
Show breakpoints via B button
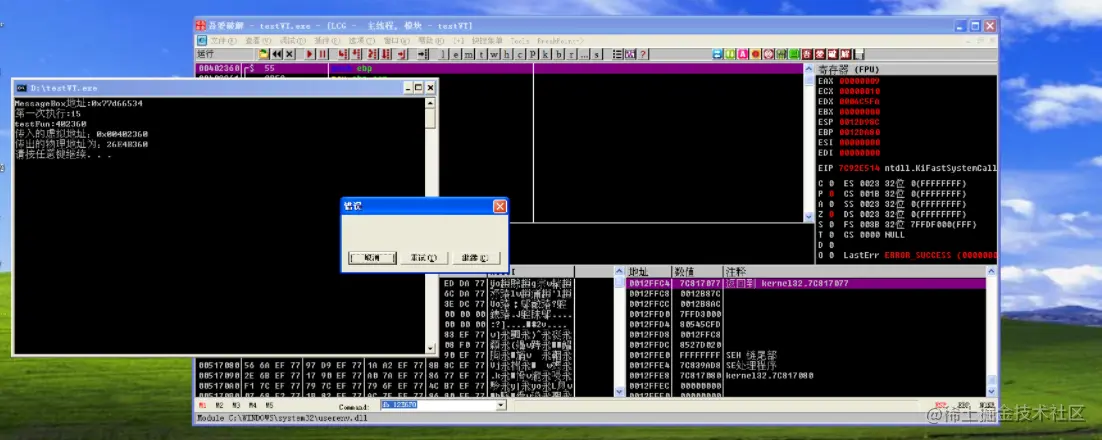[558, 54]
